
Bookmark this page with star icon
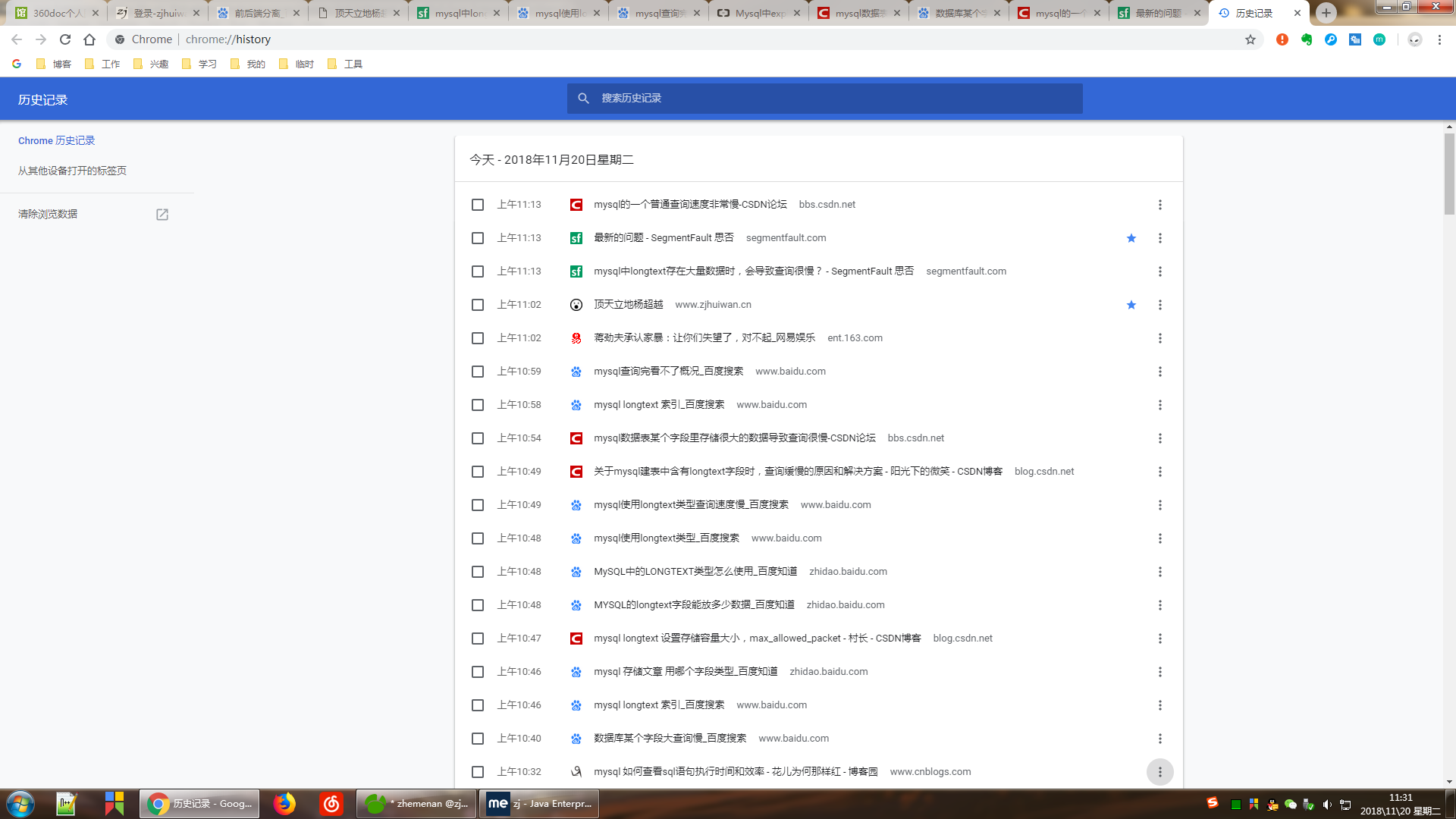pos(1250,39)
